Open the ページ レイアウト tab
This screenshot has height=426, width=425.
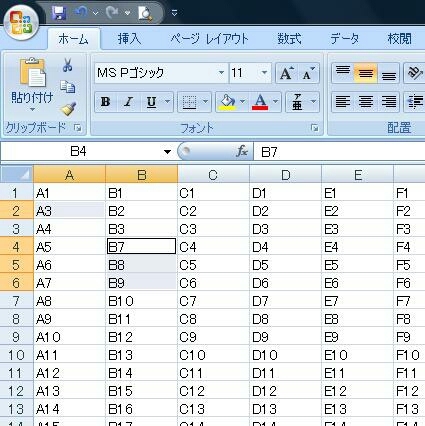pos(209,39)
